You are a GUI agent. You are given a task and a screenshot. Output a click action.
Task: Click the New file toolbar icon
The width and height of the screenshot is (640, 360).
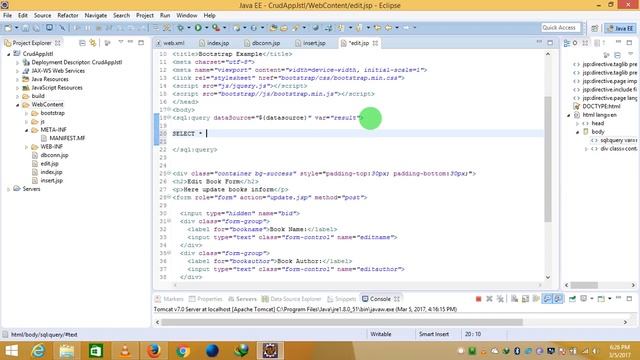tap(8, 28)
